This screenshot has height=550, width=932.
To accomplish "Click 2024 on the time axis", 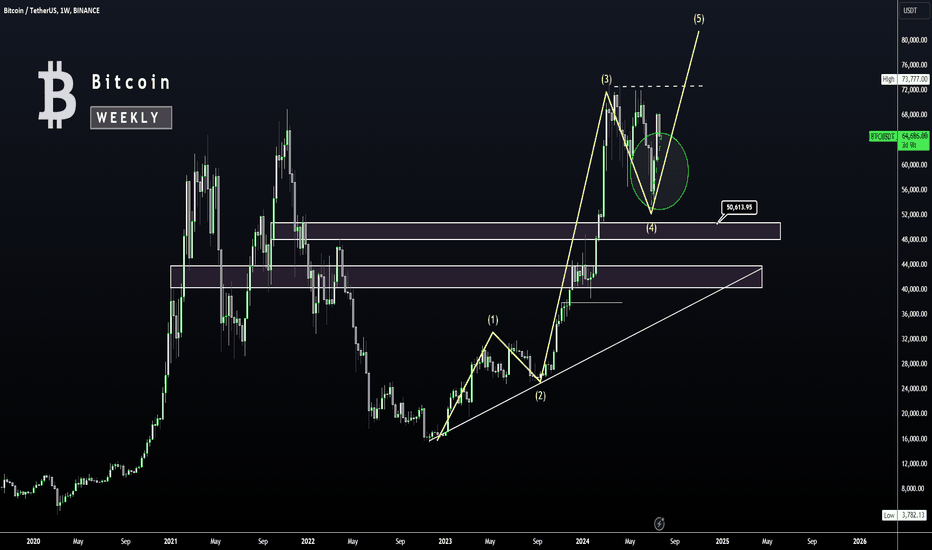I will [582, 541].
